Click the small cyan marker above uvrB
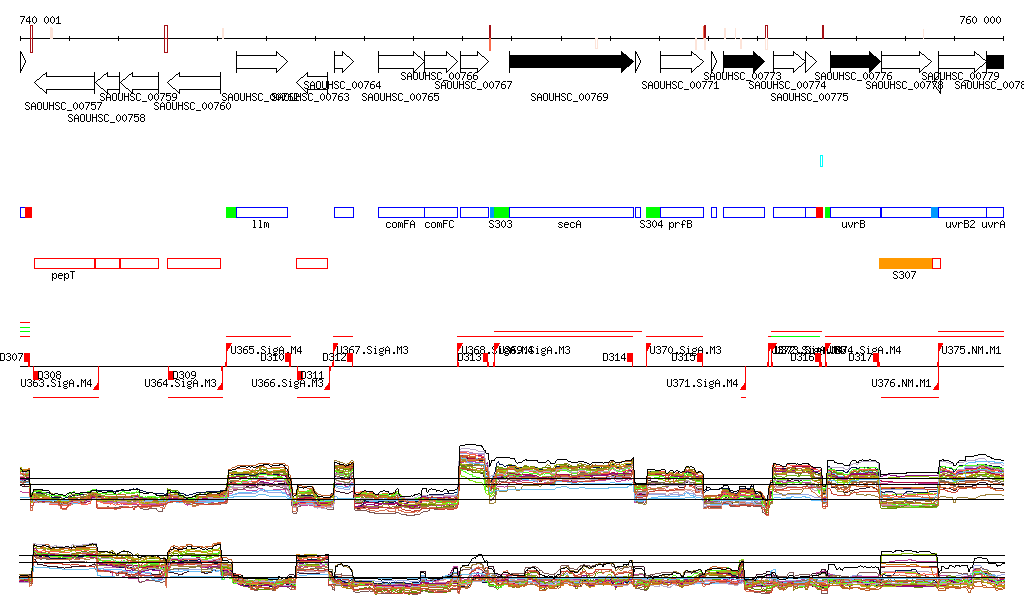 [x=822, y=161]
